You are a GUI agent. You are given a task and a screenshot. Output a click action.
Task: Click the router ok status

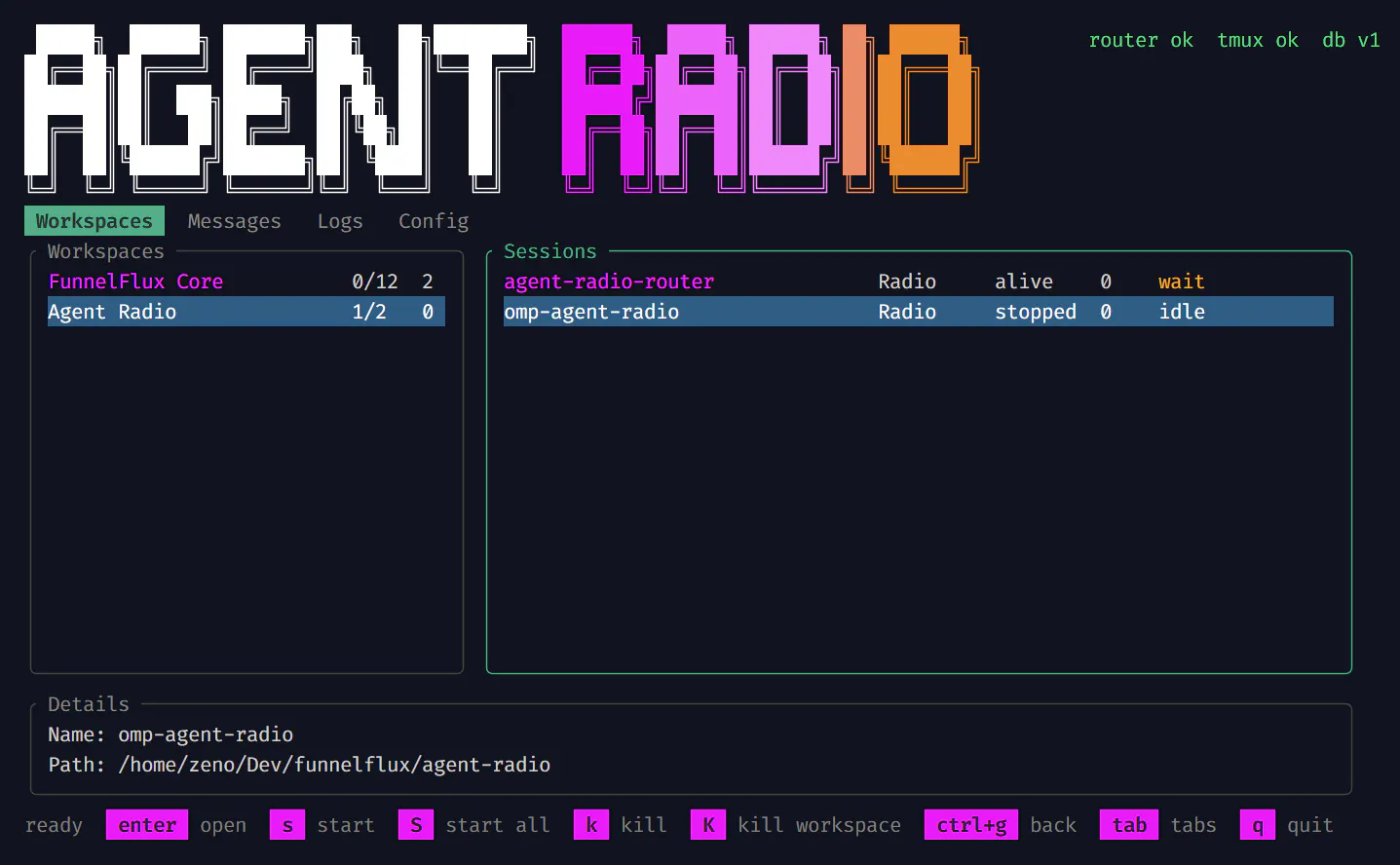pos(1141,40)
